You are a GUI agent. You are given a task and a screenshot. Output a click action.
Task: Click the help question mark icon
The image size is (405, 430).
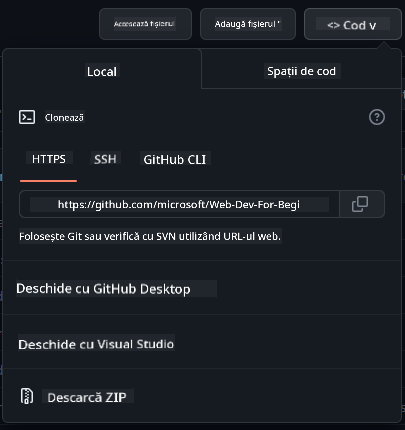click(x=377, y=117)
